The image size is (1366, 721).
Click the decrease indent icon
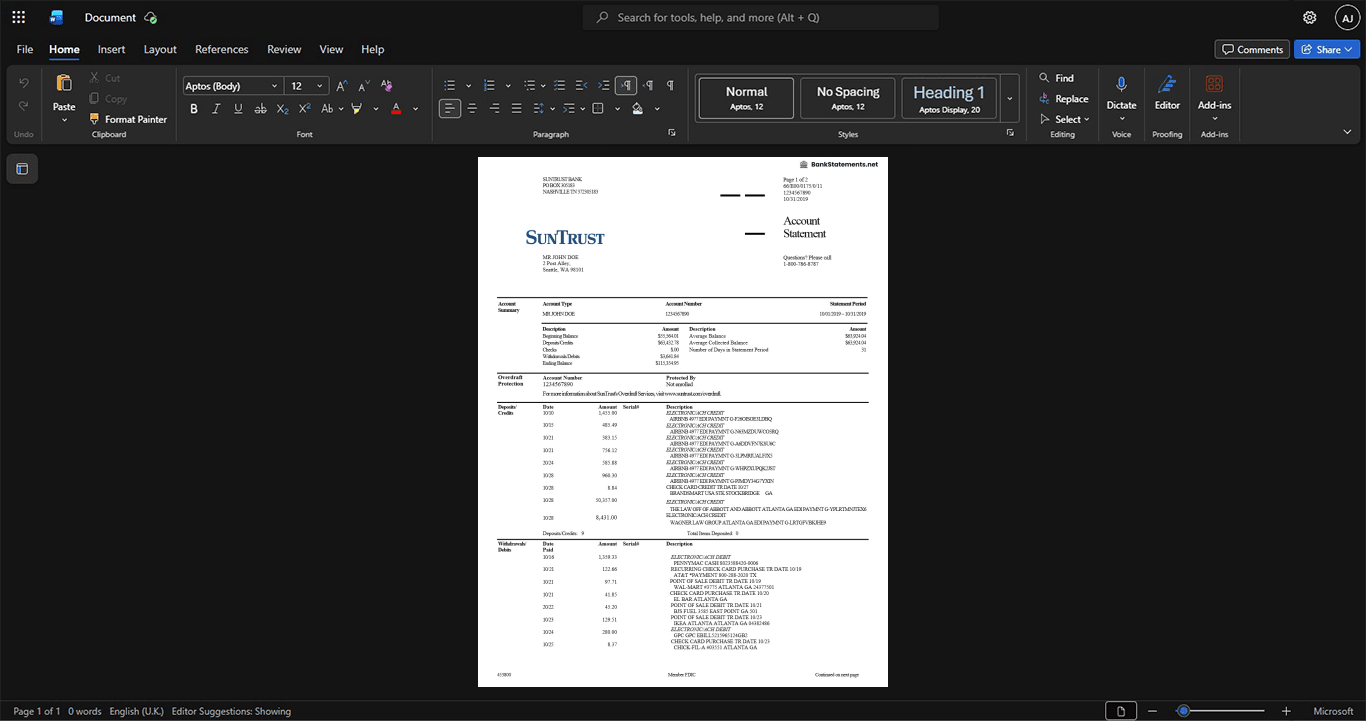581,86
